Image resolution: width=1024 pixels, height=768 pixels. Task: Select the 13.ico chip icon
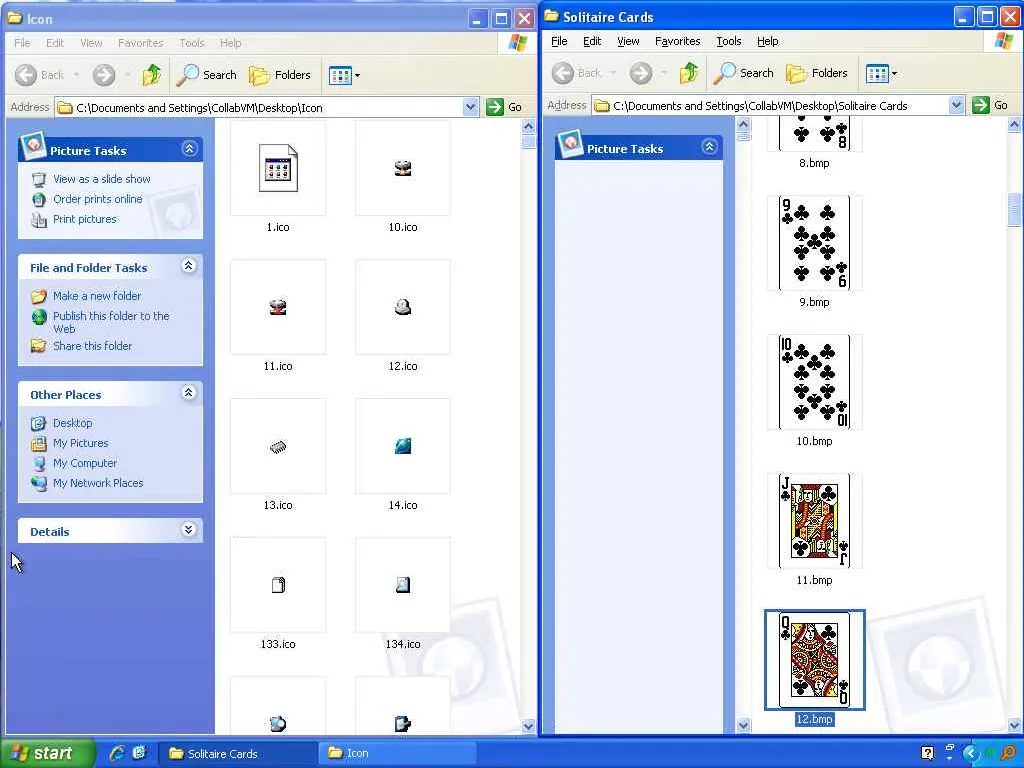[278, 446]
